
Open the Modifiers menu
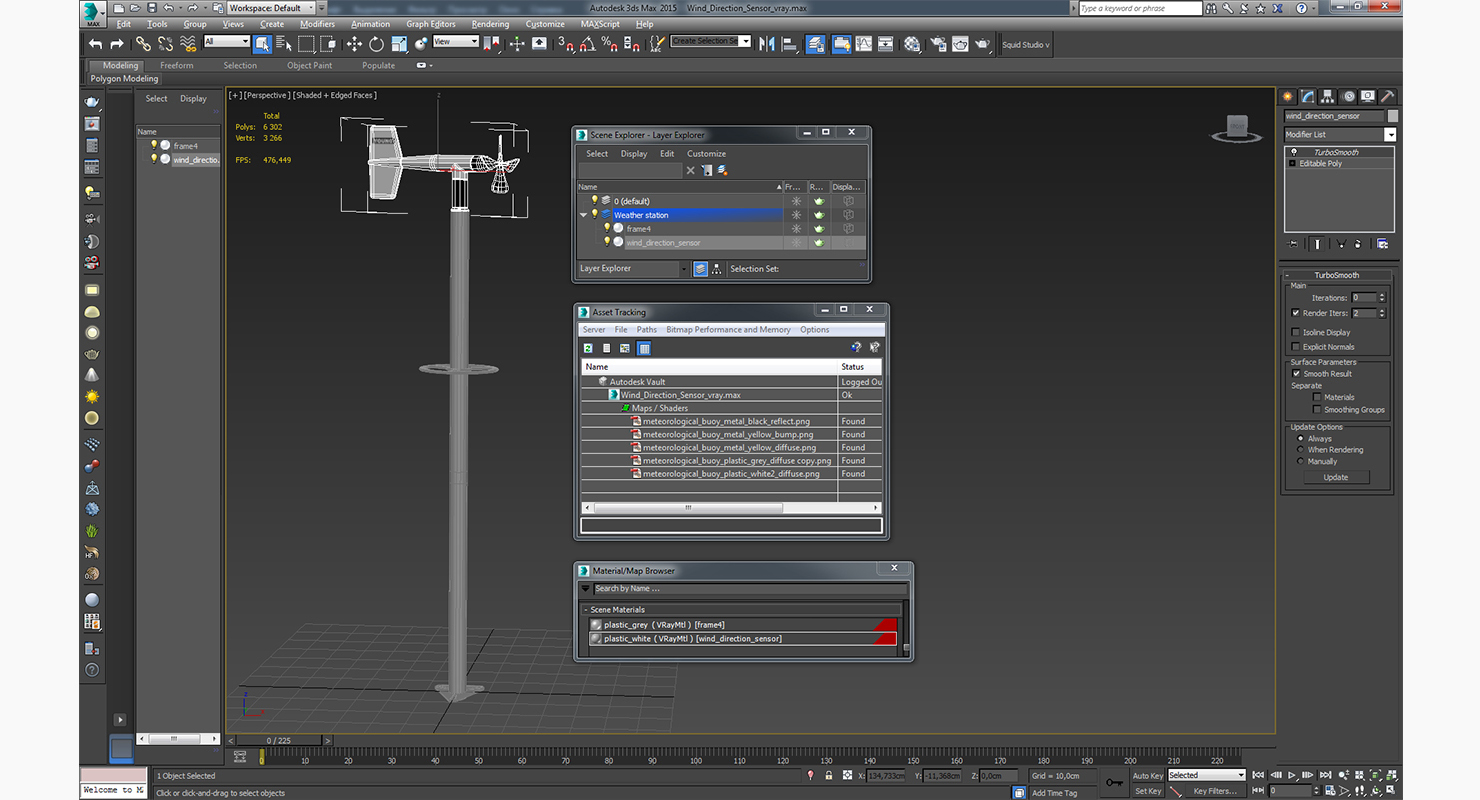317,24
